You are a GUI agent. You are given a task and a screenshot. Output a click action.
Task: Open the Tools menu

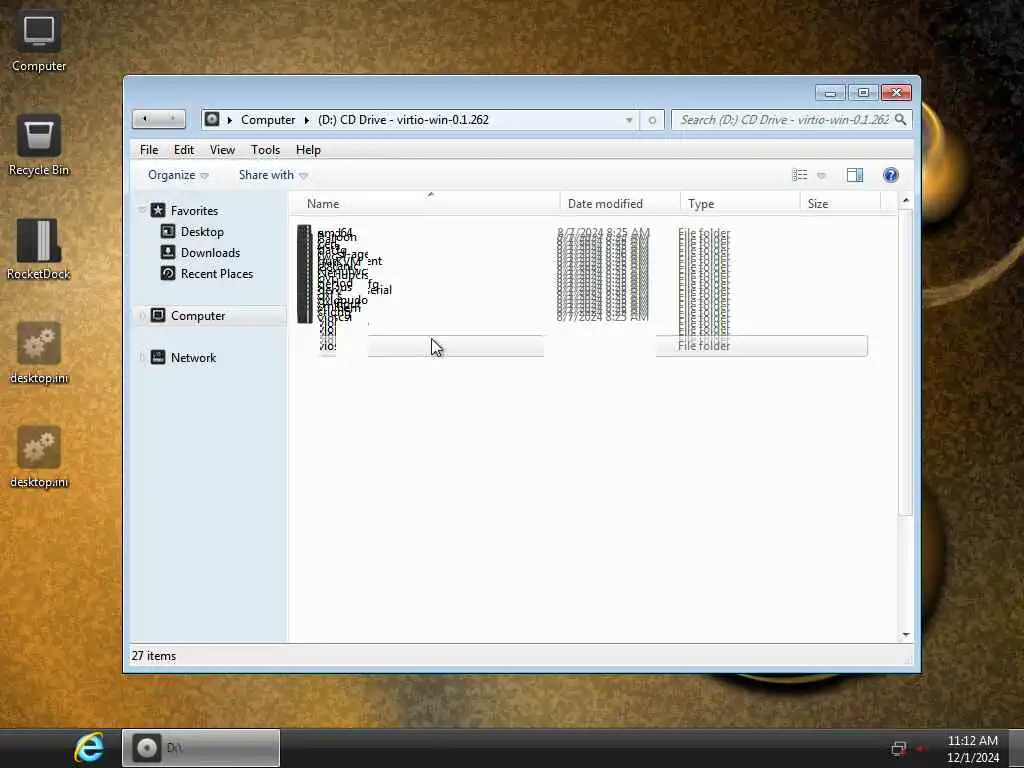click(x=265, y=150)
